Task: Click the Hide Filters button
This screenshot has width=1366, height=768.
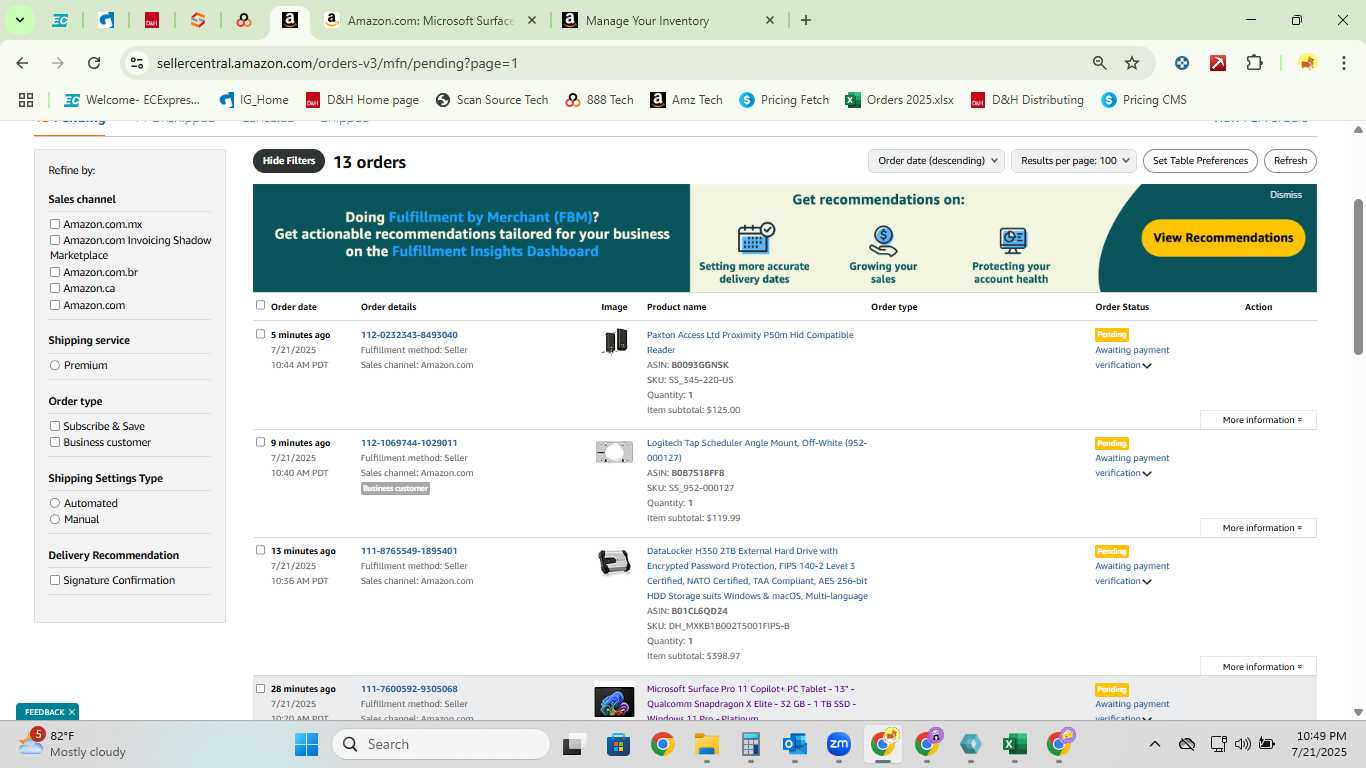Action: 289,161
